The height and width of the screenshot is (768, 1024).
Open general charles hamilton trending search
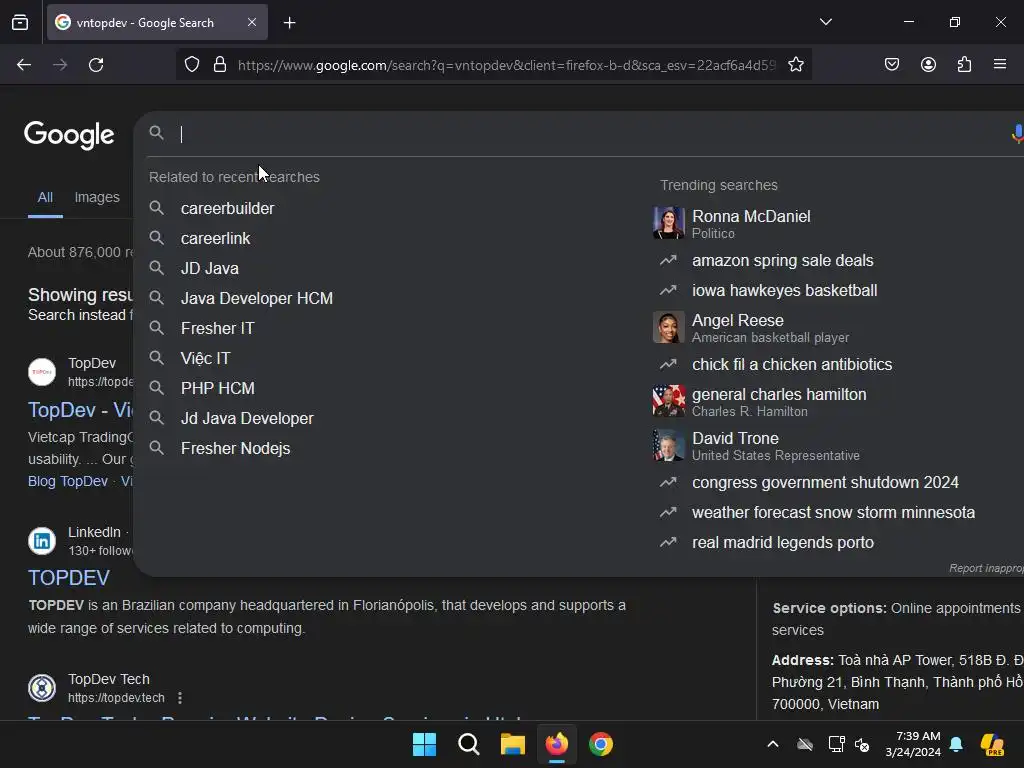(x=779, y=402)
